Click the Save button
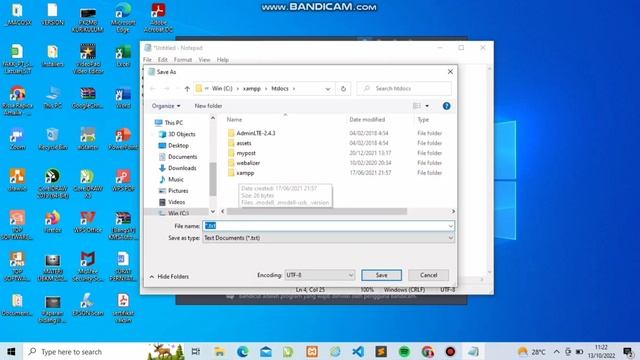This screenshot has height=360, width=640. (x=381, y=275)
